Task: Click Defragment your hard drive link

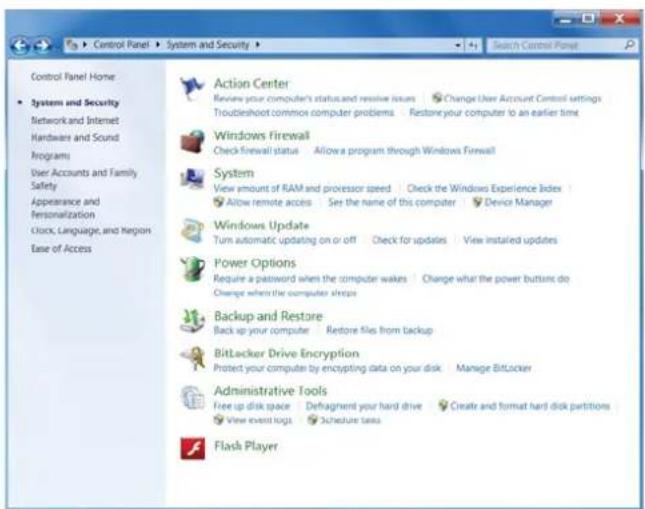Action: click(x=364, y=406)
